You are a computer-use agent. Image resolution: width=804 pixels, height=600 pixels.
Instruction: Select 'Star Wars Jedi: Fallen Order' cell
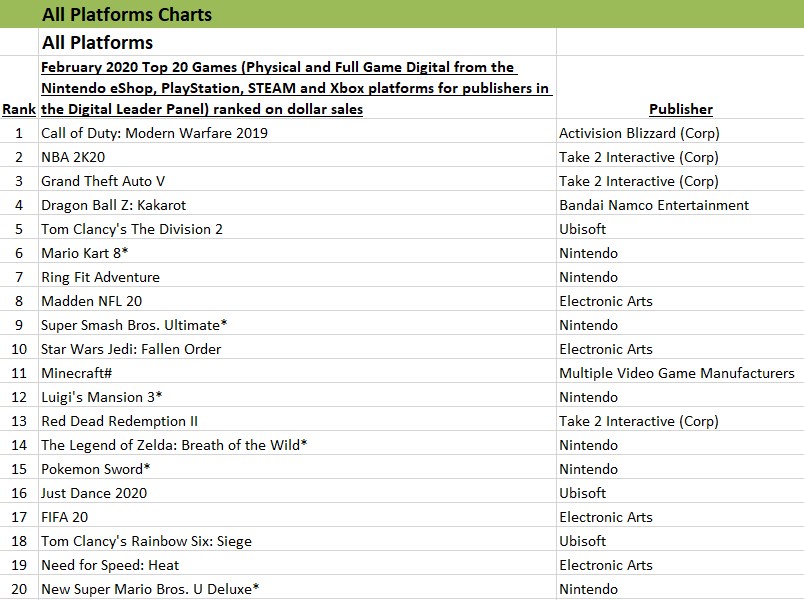pos(131,349)
